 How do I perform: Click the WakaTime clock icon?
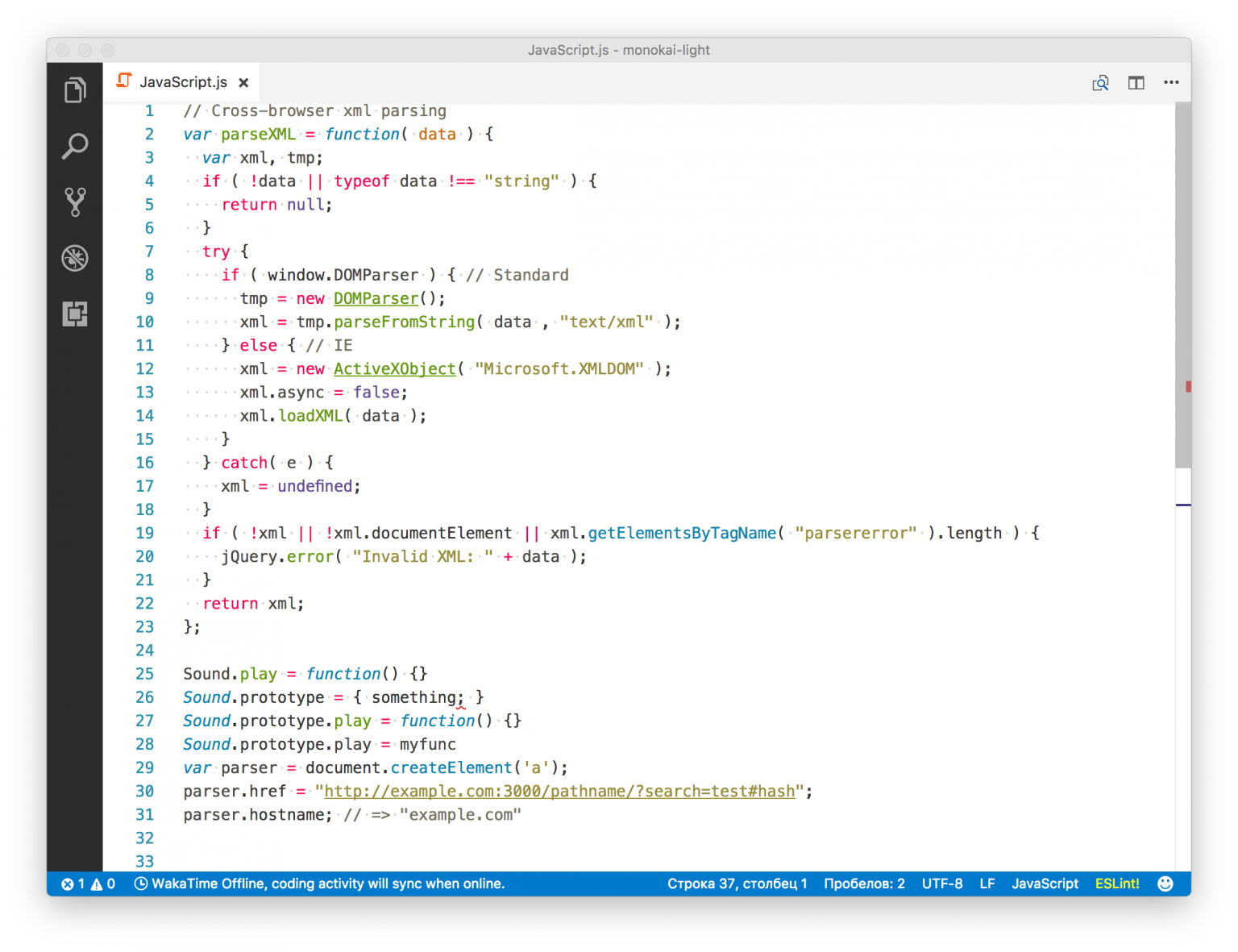click(142, 883)
